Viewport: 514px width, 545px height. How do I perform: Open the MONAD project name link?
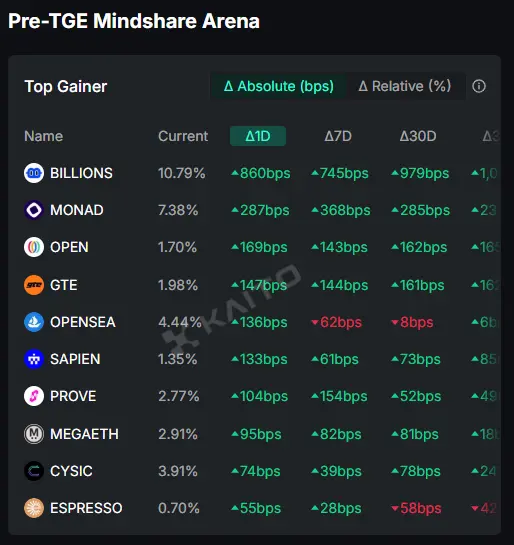[x=77, y=210]
